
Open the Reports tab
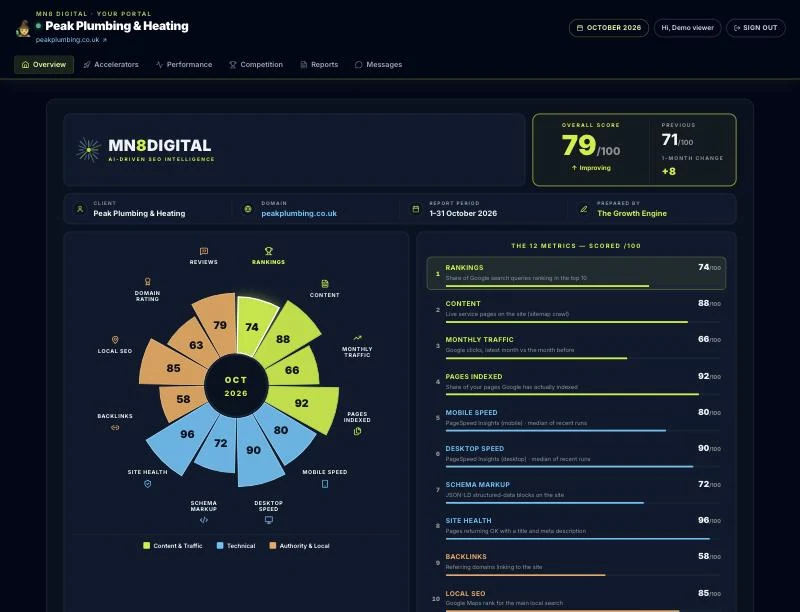click(x=319, y=65)
